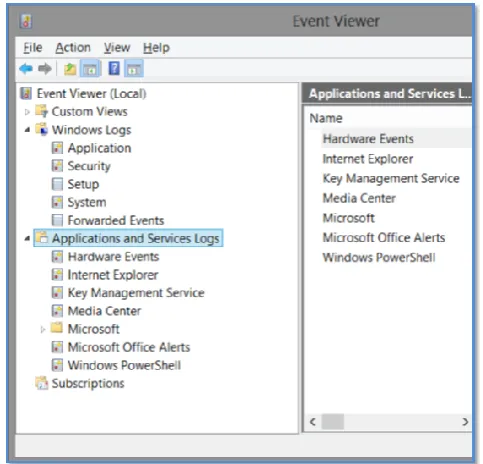Open the System log
This screenshot has width=483, height=464.
87,202
